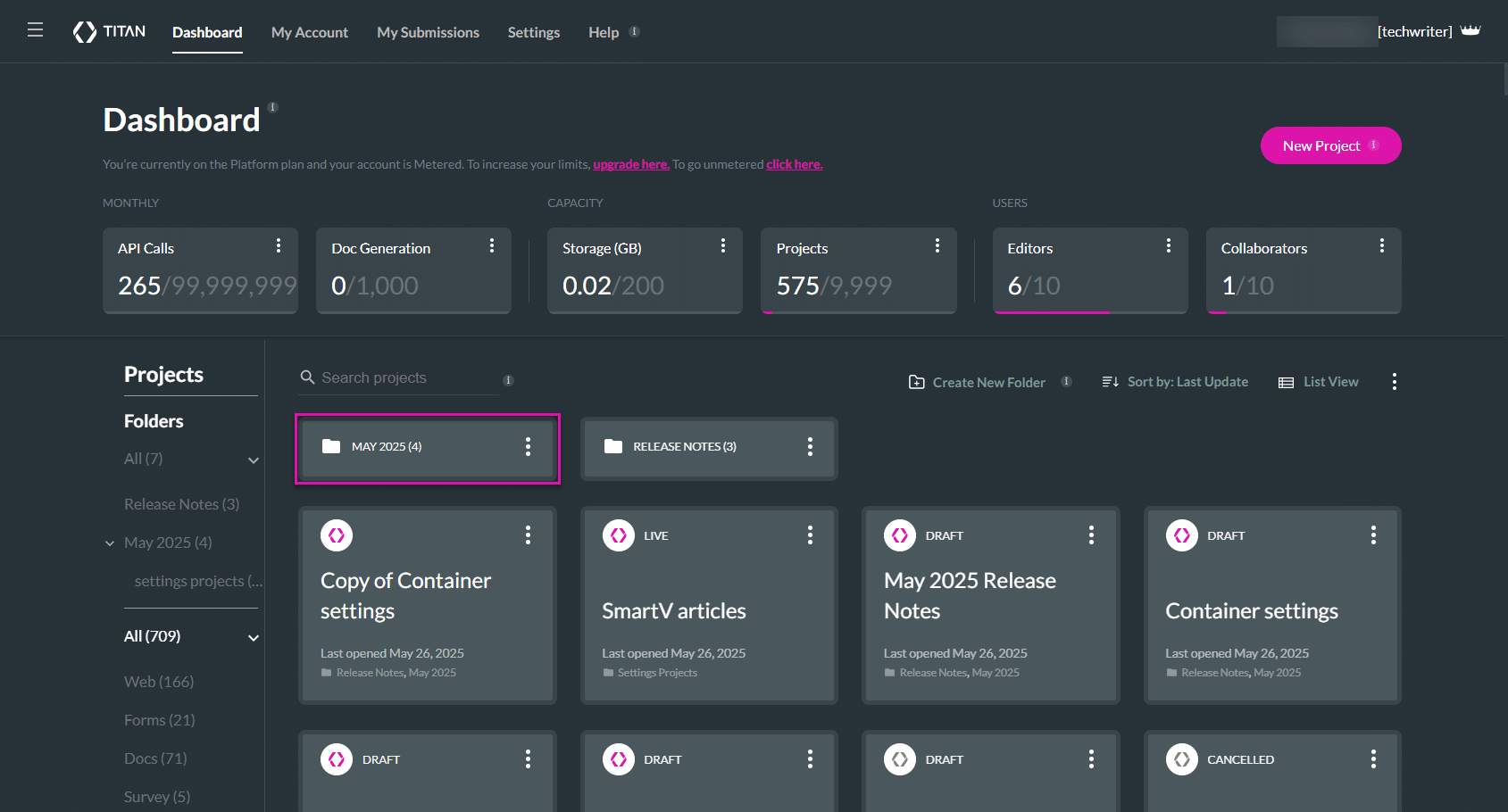Click the crown icon beside techwriter
This screenshot has width=1508, height=812.
pyautogui.click(x=1471, y=31)
